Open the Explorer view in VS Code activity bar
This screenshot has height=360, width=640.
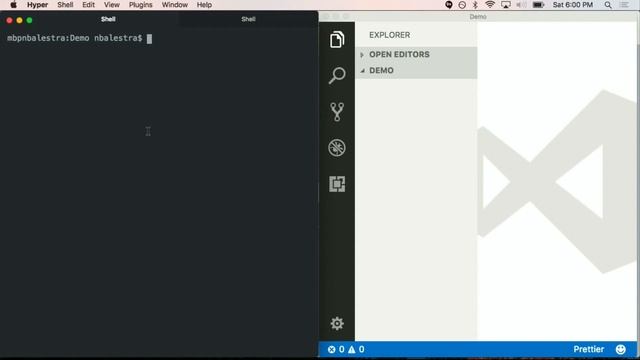pyautogui.click(x=337, y=40)
